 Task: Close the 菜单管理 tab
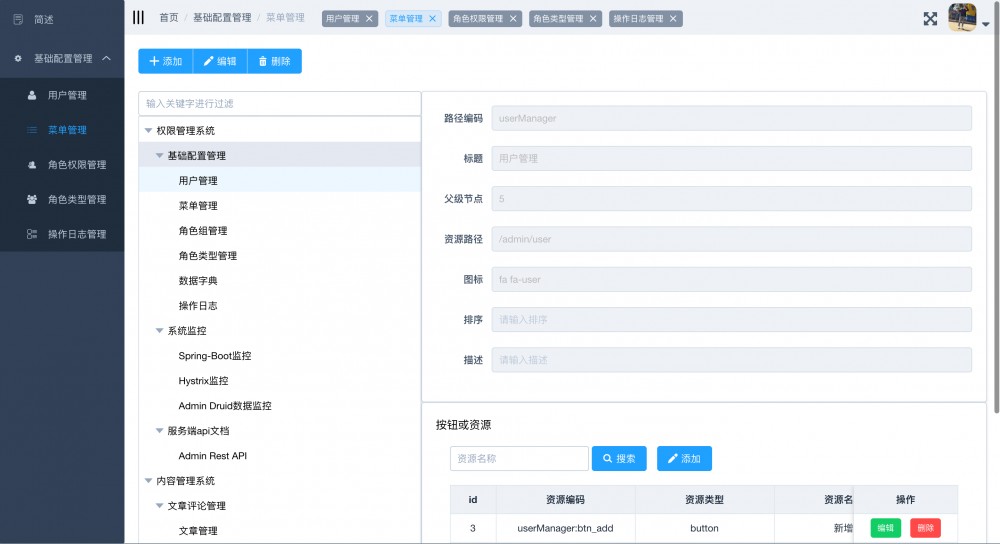[432, 18]
